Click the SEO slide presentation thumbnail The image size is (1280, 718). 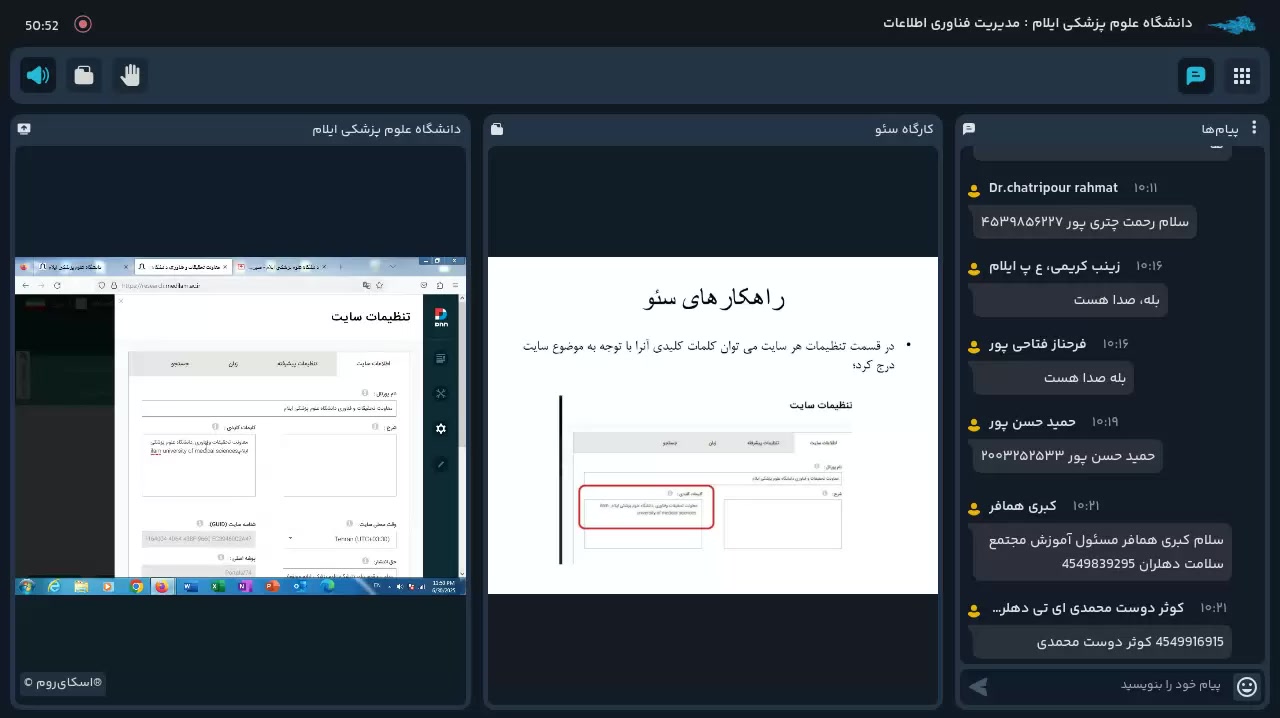click(713, 425)
